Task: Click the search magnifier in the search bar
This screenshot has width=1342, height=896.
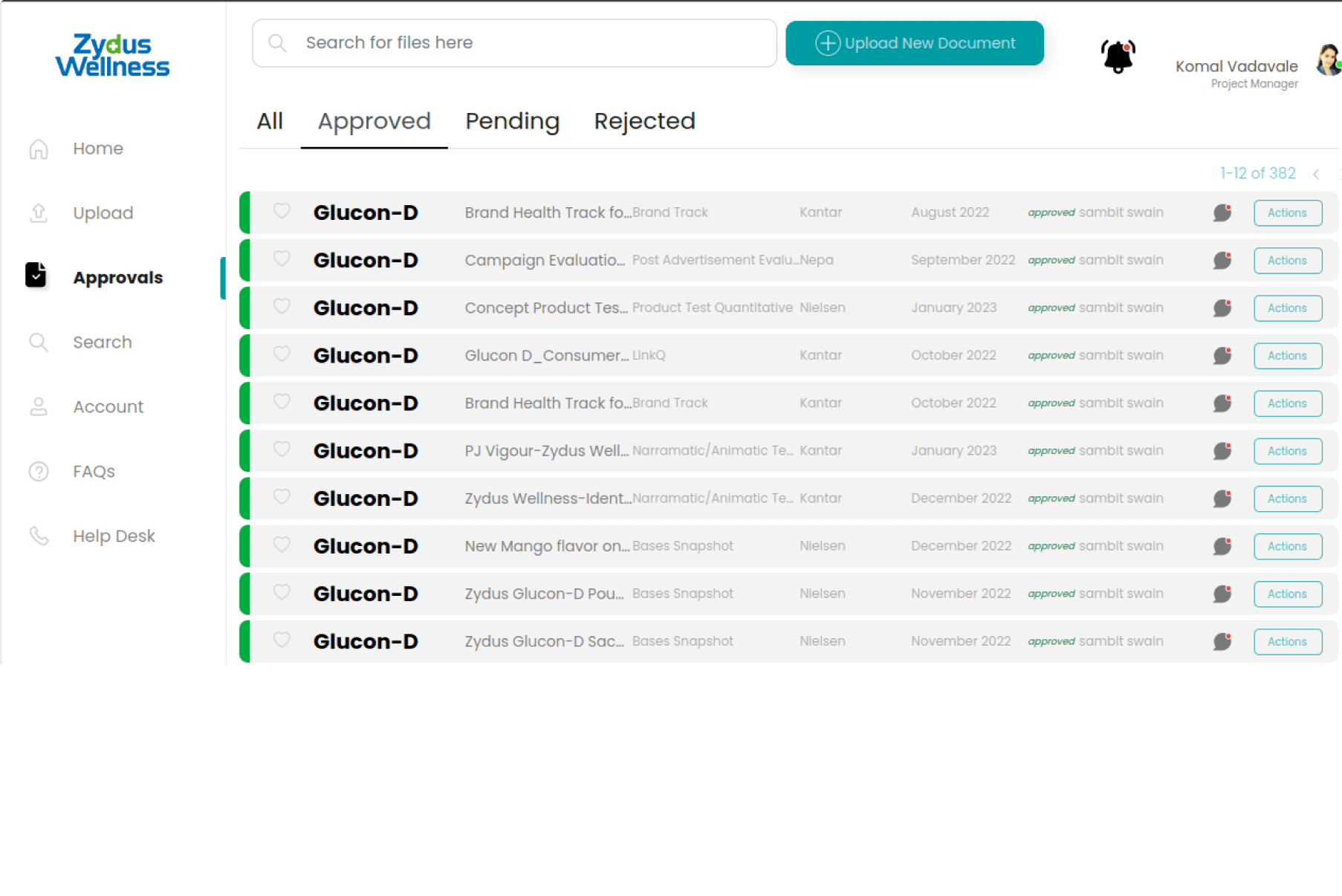Action: (277, 43)
